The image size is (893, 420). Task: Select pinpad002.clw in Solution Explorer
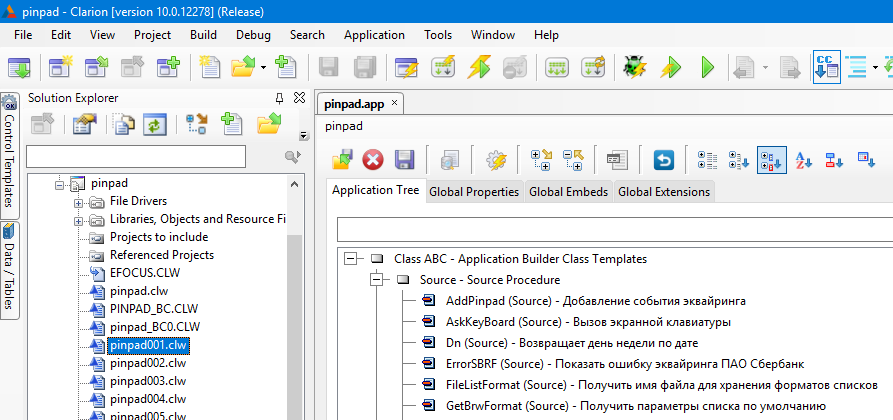(x=148, y=363)
